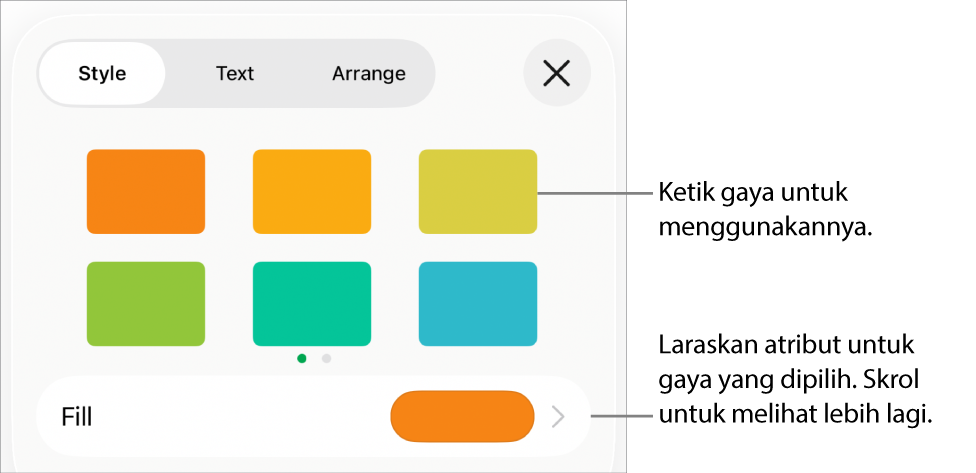976x473 pixels.
Task: Select the first styles page dot
Action: coord(302,358)
